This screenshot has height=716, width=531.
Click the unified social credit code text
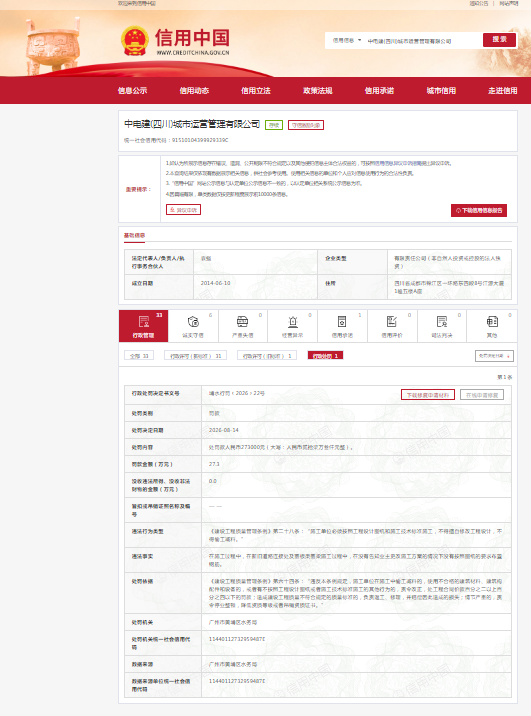(176, 140)
